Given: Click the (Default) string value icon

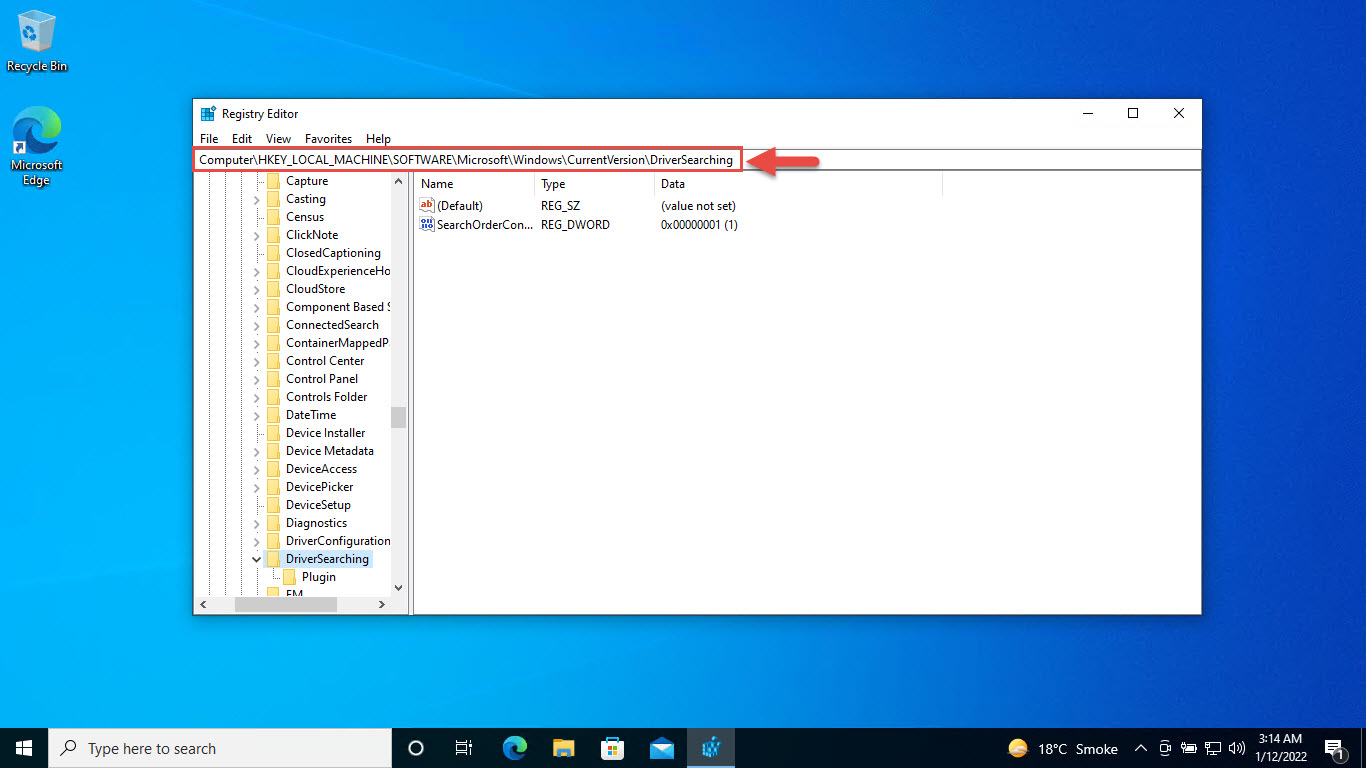Looking at the screenshot, I should tap(427, 205).
